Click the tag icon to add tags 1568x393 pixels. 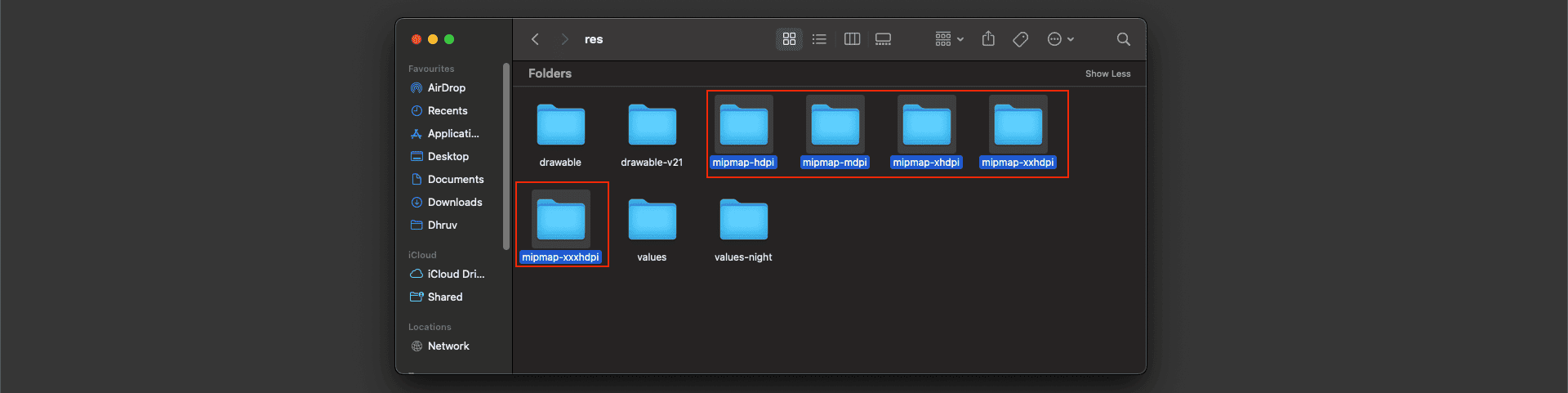pyautogui.click(x=1020, y=39)
